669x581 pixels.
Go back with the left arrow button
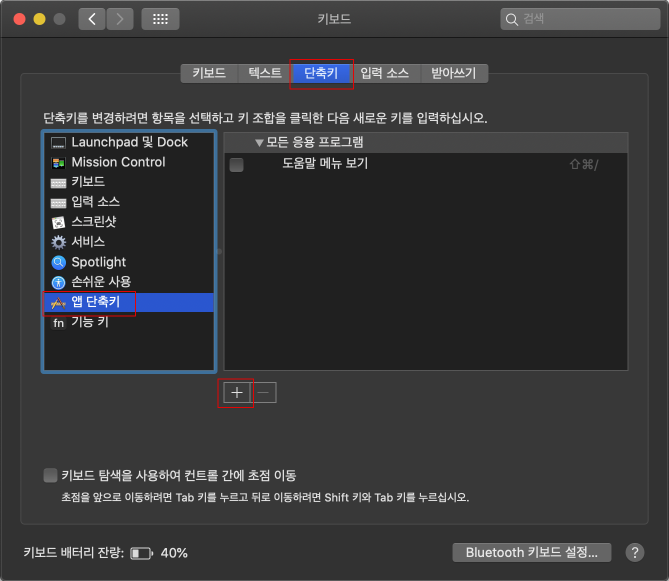pyautogui.click(x=92, y=19)
